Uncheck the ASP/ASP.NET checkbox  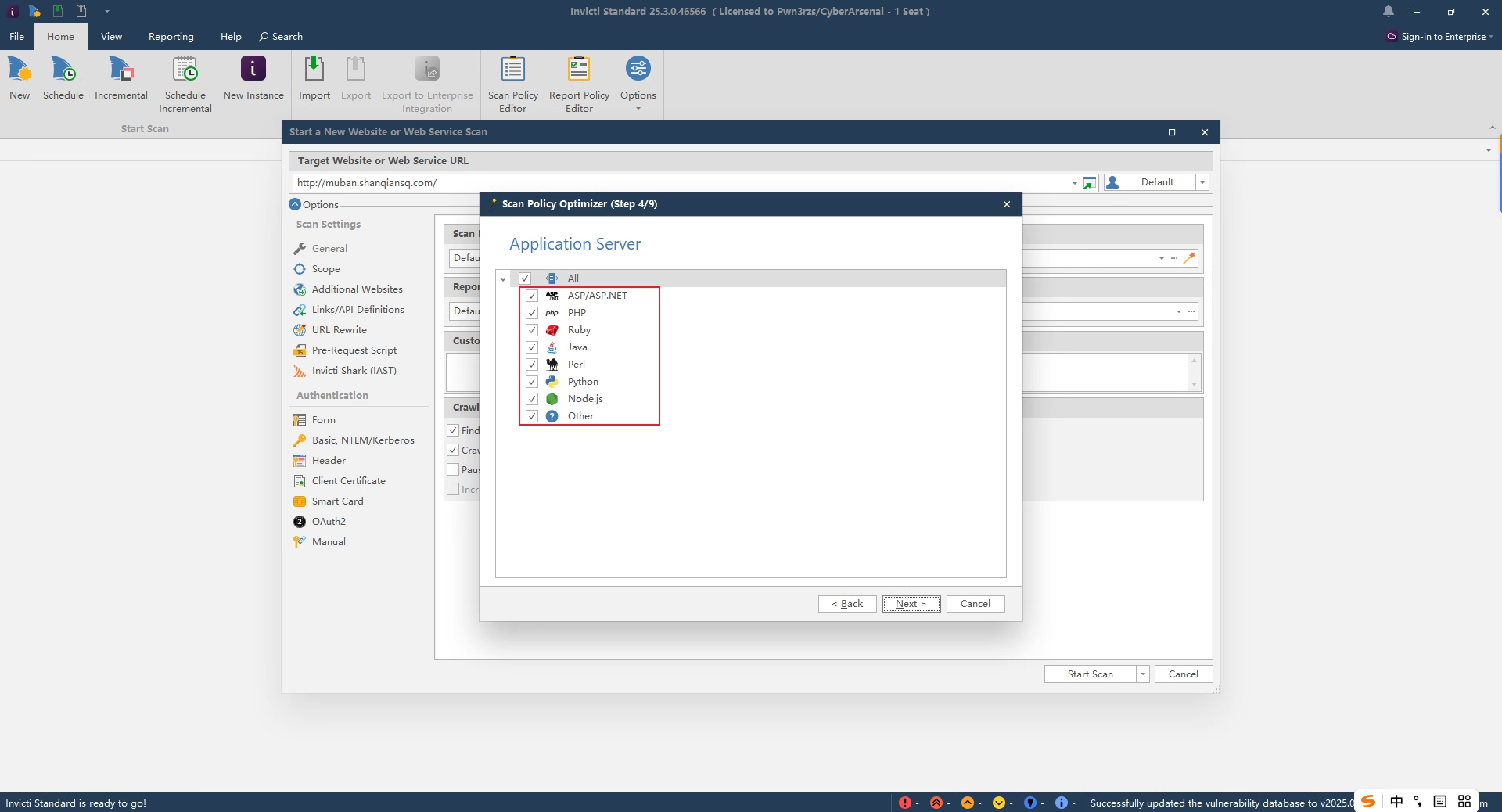[x=532, y=296]
